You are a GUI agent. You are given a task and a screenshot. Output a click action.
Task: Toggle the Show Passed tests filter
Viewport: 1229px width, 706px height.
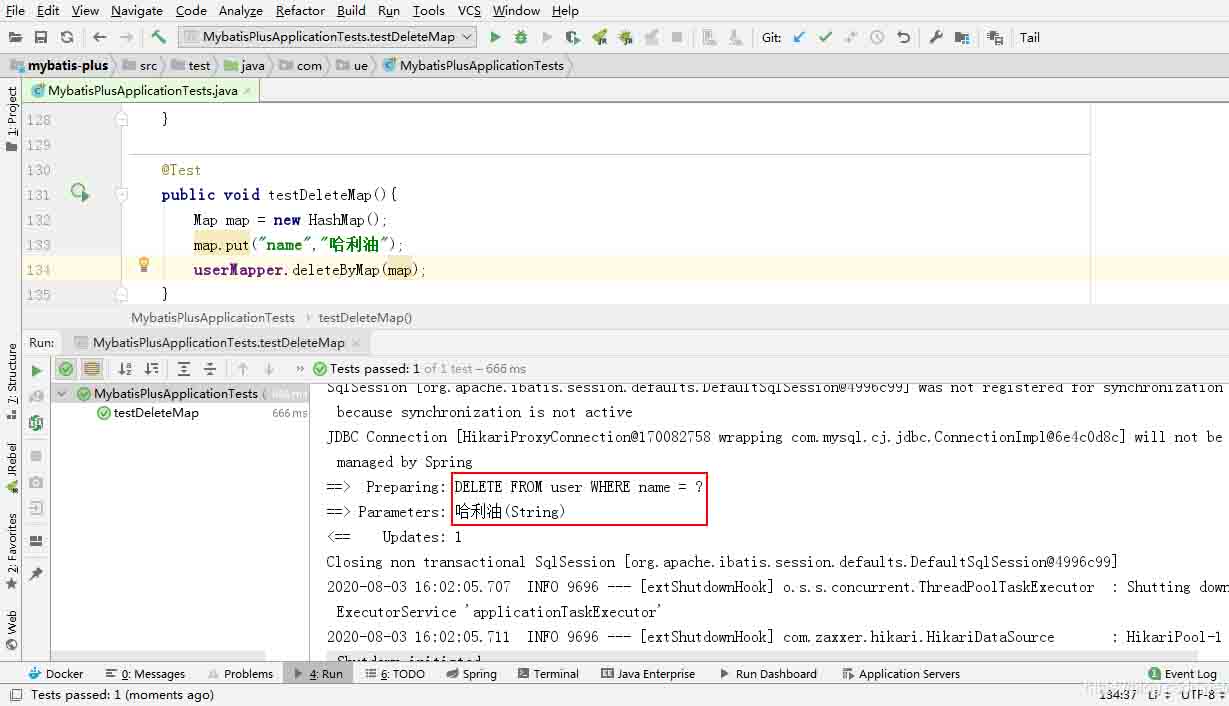66,369
